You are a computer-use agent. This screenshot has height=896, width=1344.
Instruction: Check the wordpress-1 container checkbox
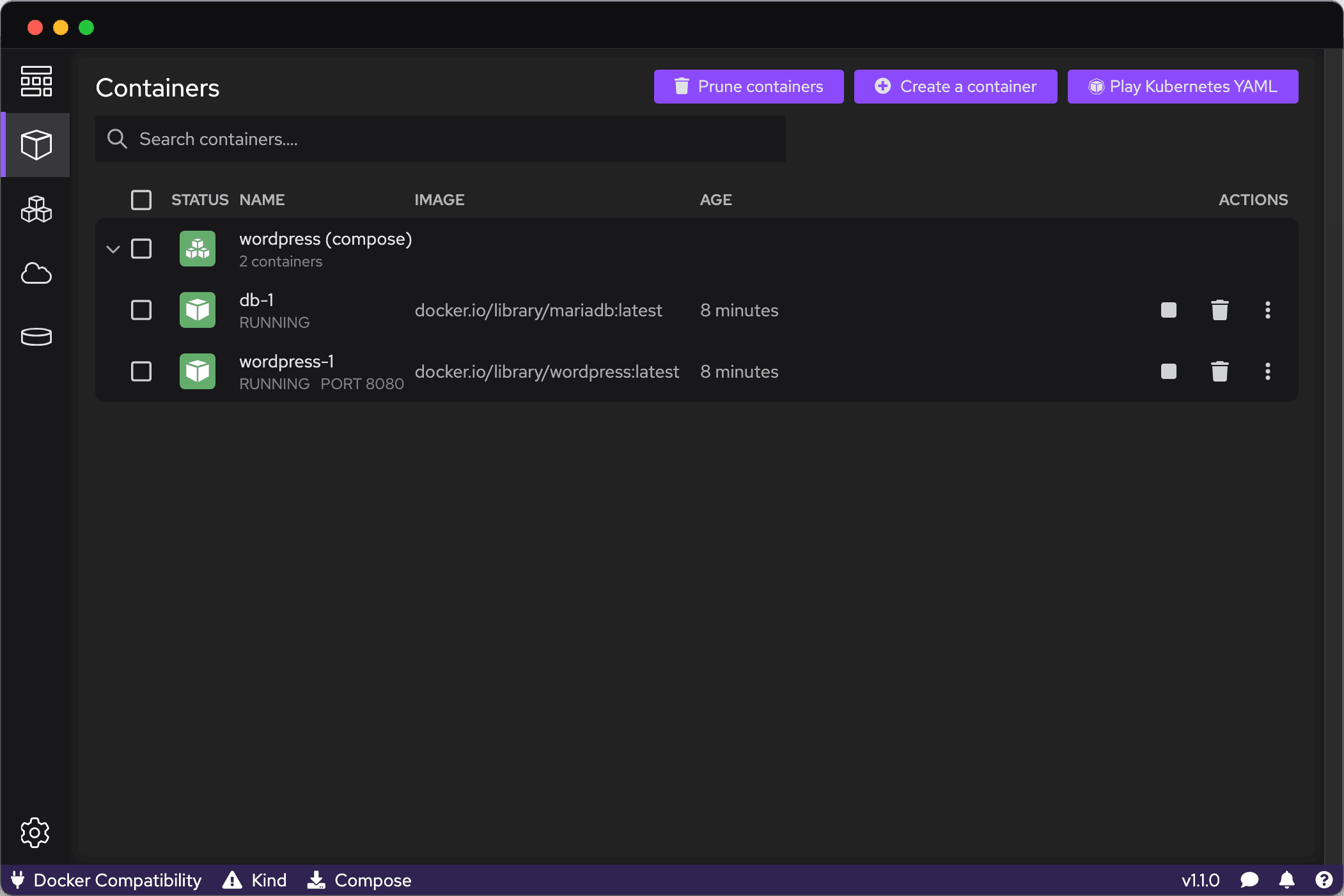click(x=141, y=371)
